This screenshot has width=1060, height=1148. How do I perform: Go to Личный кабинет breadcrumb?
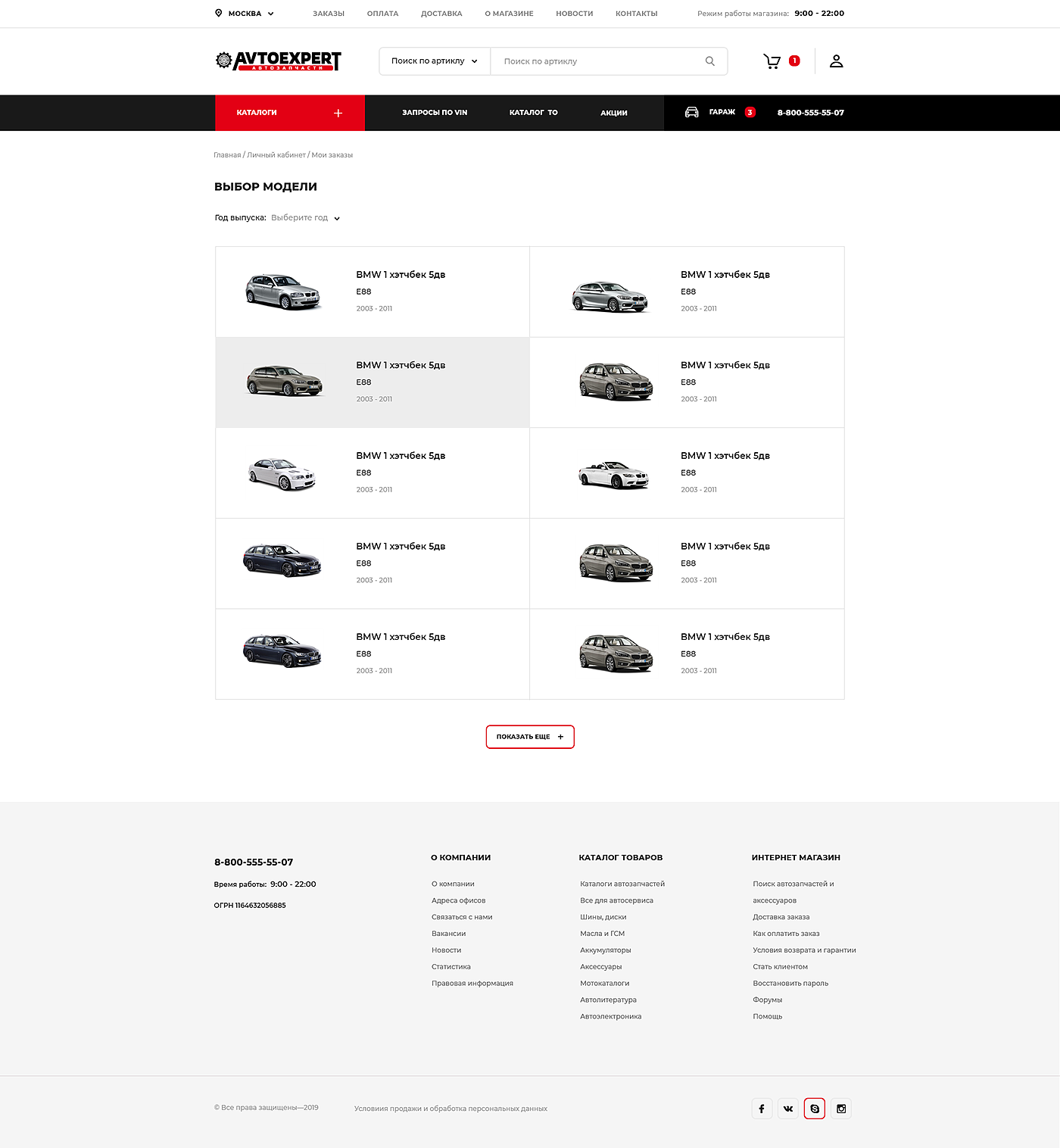point(276,155)
